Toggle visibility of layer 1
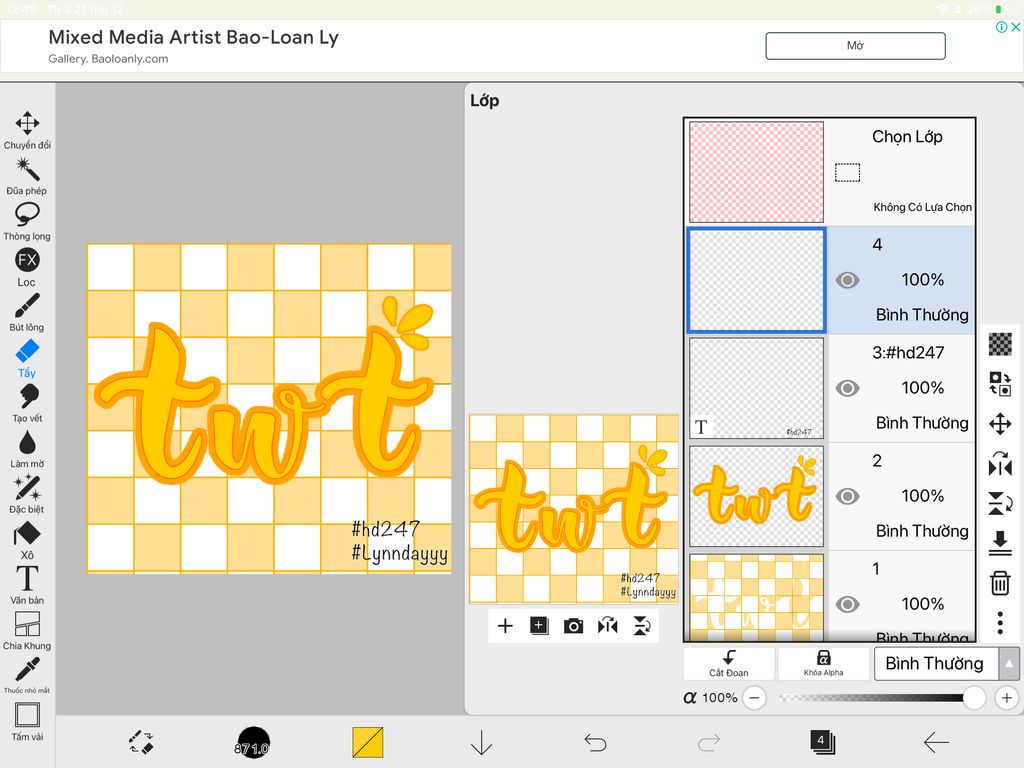 847,605
